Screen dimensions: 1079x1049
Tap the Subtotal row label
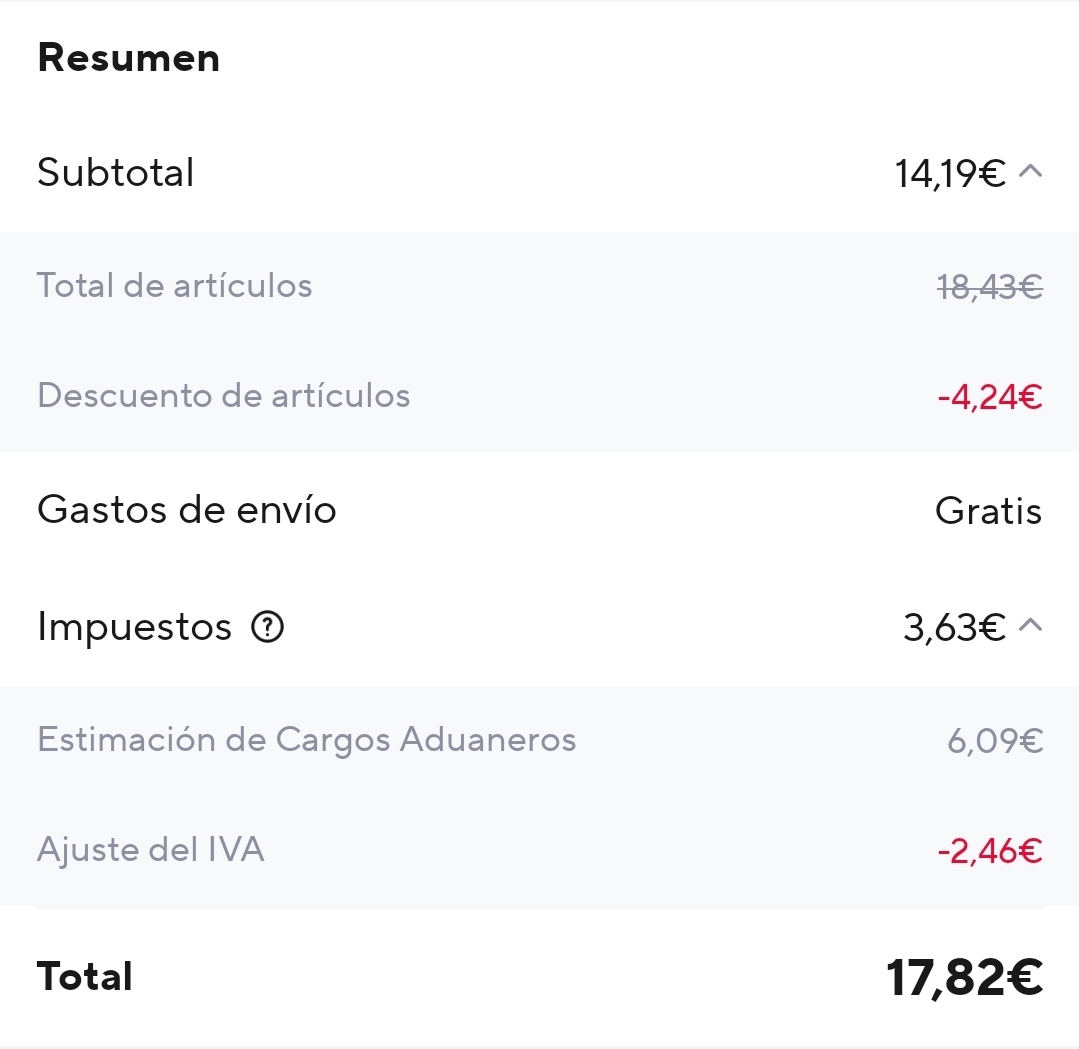116,172
